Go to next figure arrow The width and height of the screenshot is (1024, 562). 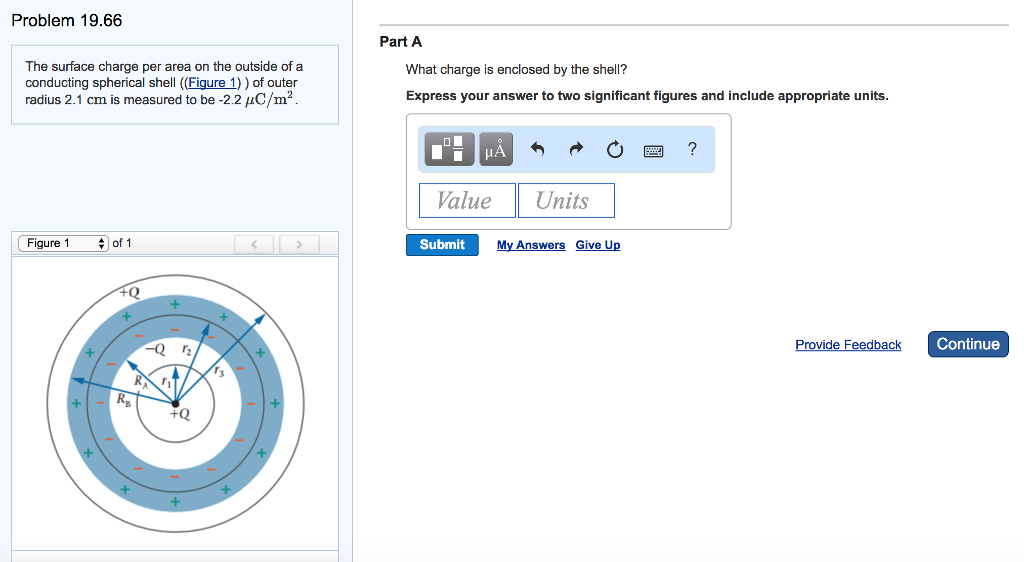299,244
